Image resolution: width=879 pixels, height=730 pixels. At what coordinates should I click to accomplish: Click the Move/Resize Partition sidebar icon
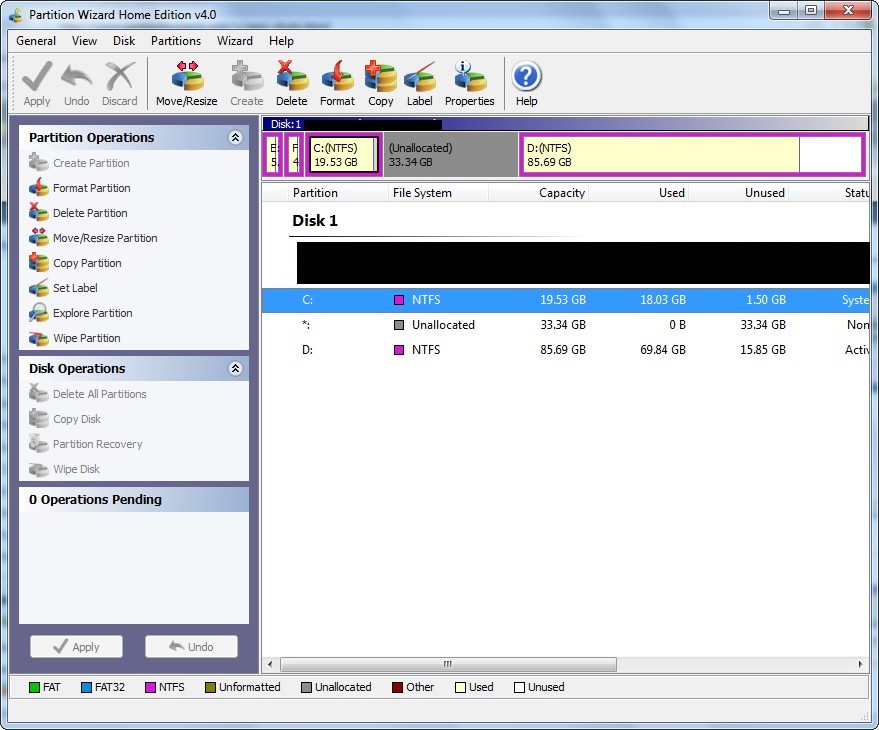39,238
